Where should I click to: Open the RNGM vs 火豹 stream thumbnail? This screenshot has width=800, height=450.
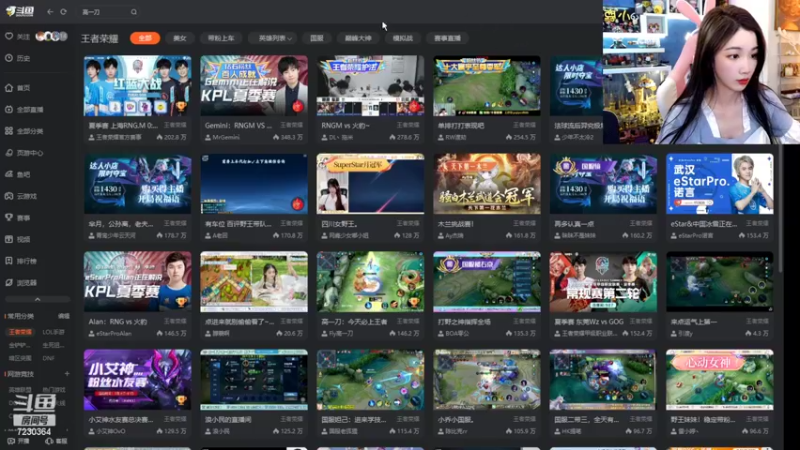pyautogui.click(x=370, y=86)
